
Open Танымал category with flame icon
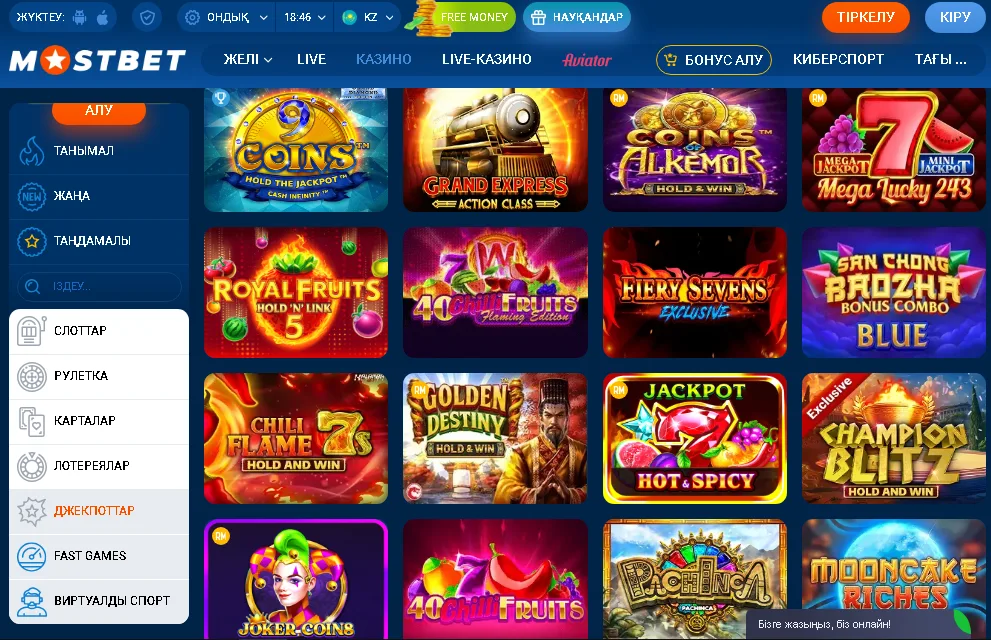pos(32,151)
